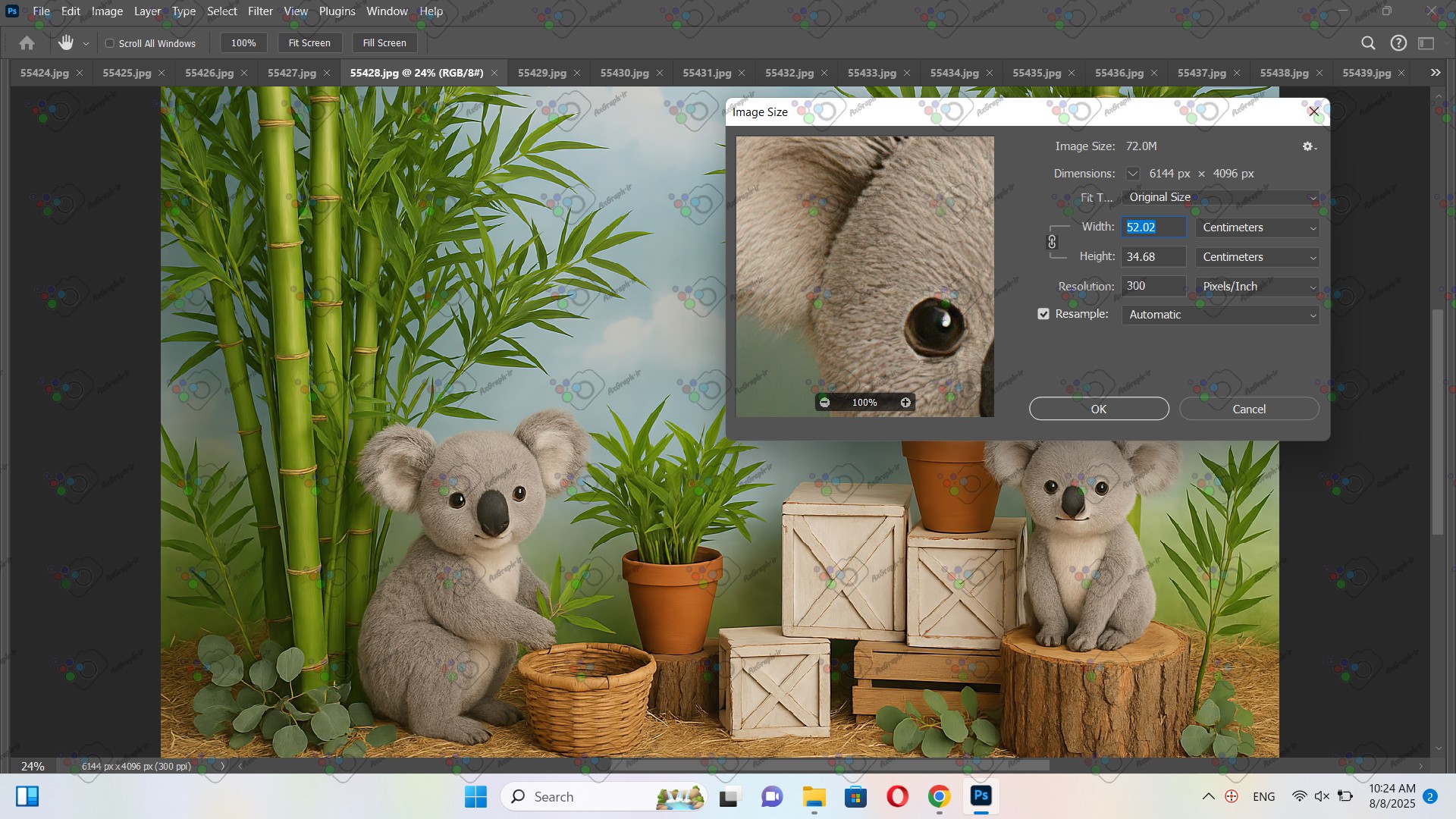
Task: Click the Home icon in options bar
Action: click(x=27, y=43)
